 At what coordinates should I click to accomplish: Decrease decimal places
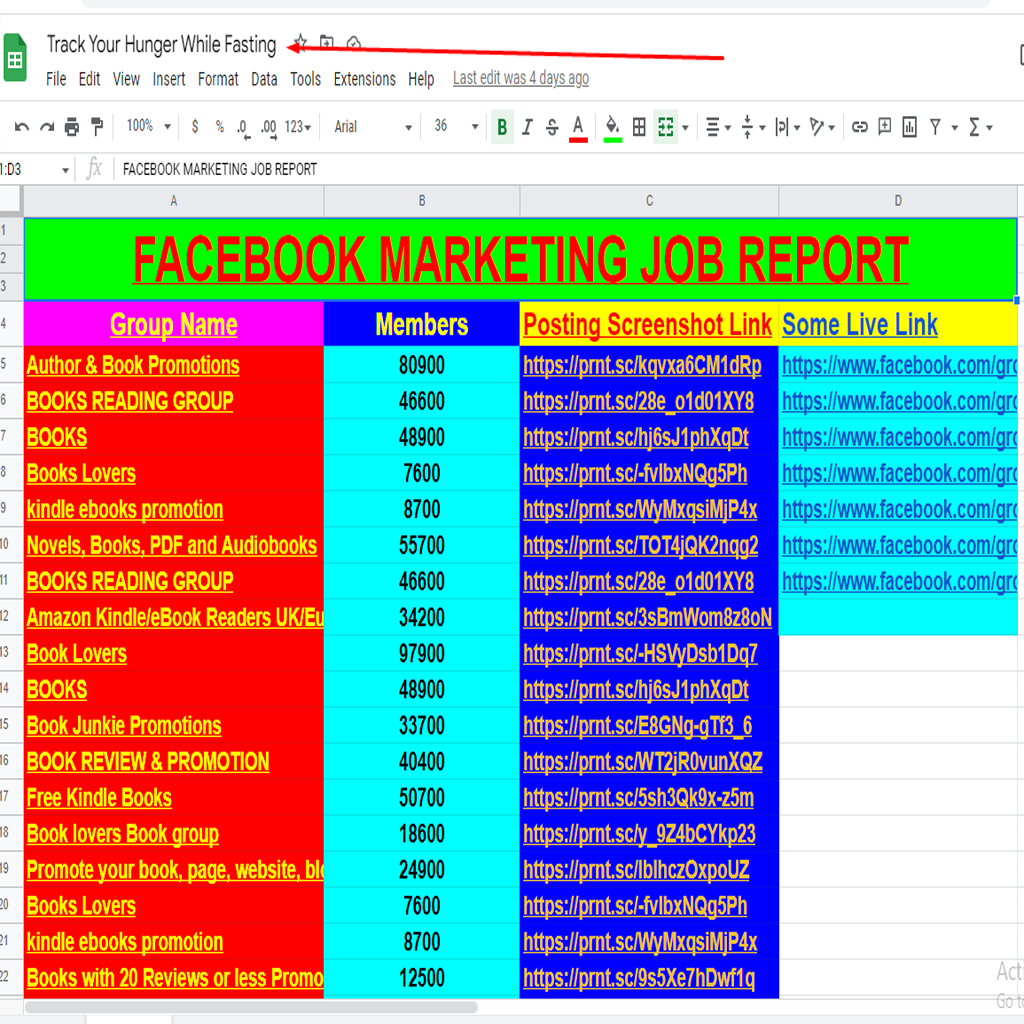coord(243,127)
